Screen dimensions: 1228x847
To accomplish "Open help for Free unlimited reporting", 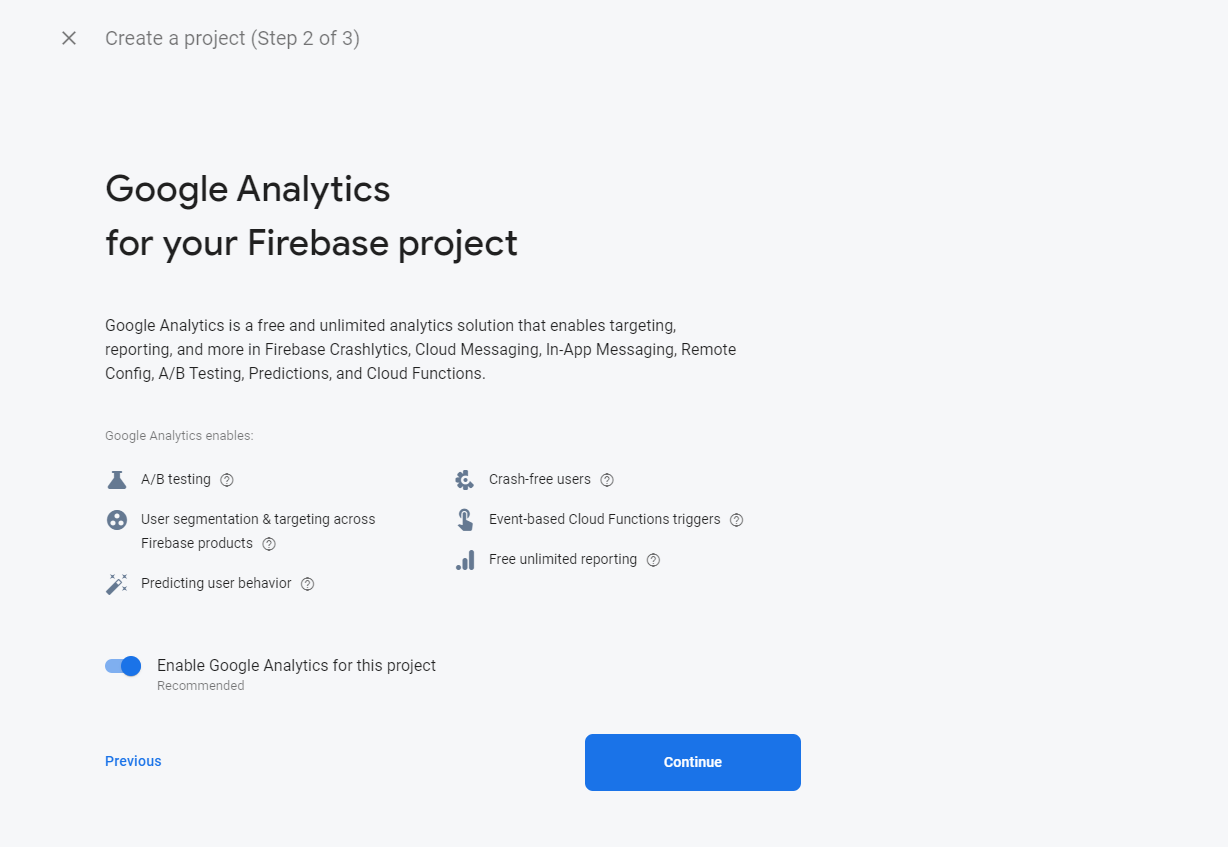I will (653, 560).
